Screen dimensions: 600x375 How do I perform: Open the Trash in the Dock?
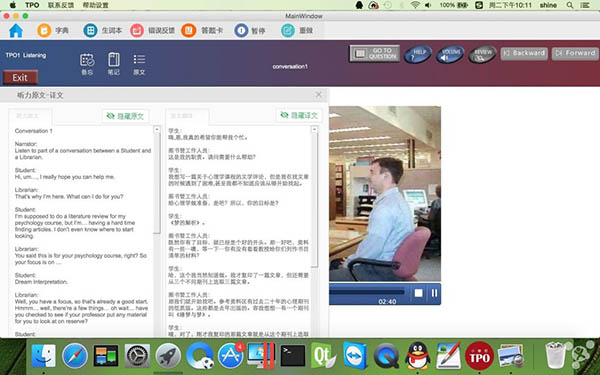[x=555, y=355]
